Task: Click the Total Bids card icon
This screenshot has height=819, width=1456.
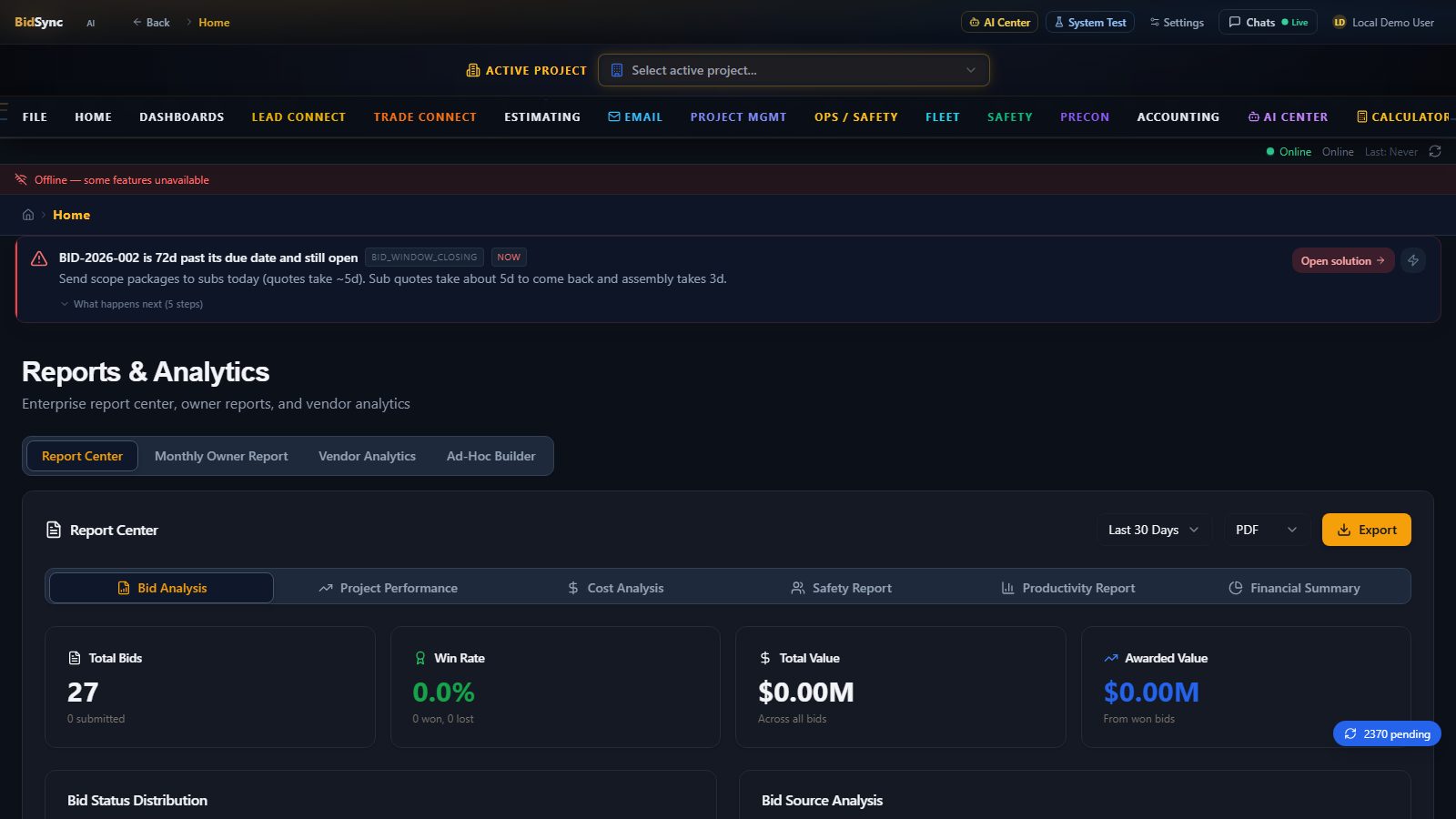Action: tap(75, 658)
